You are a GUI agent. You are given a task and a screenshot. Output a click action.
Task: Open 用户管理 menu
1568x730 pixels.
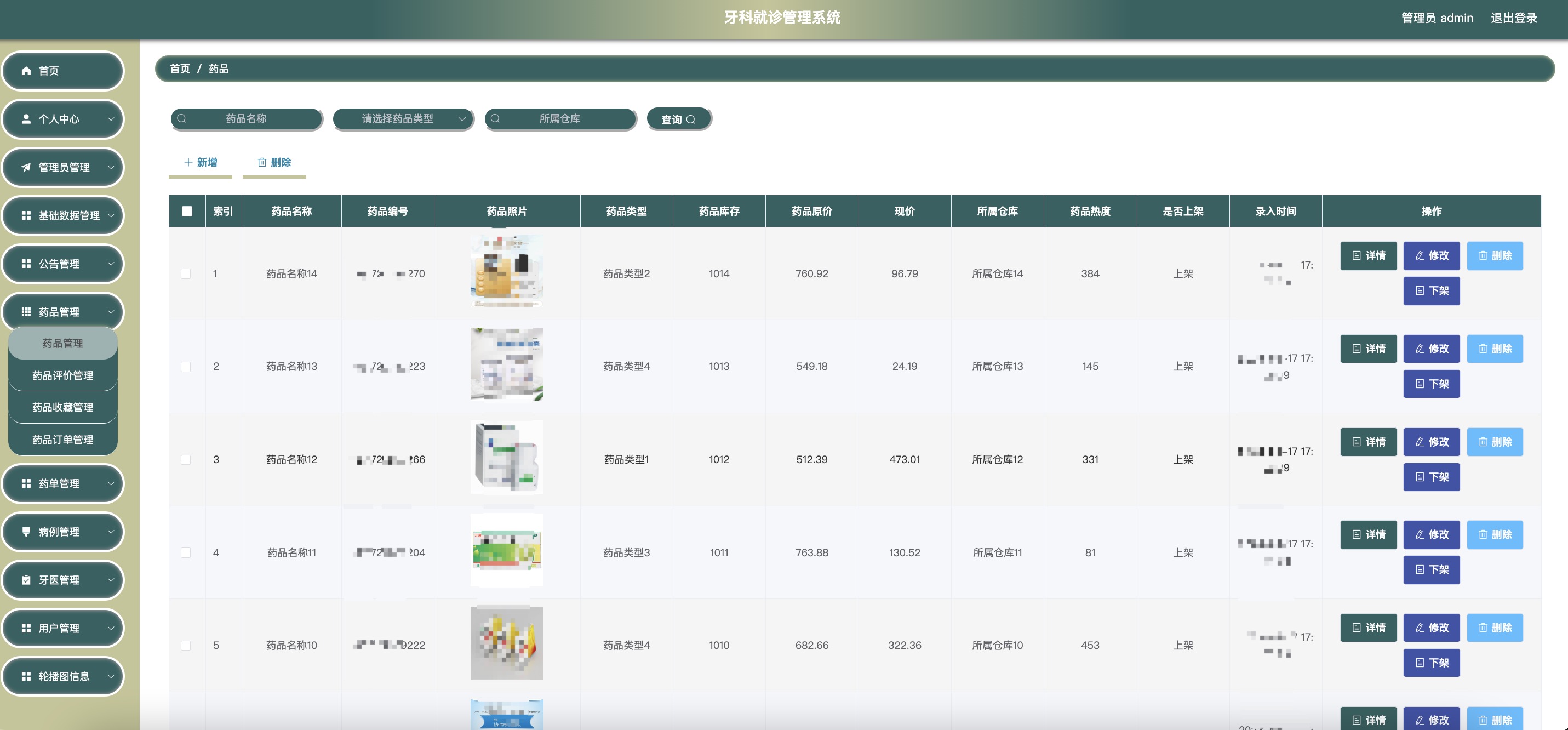[x=62, y=628]
